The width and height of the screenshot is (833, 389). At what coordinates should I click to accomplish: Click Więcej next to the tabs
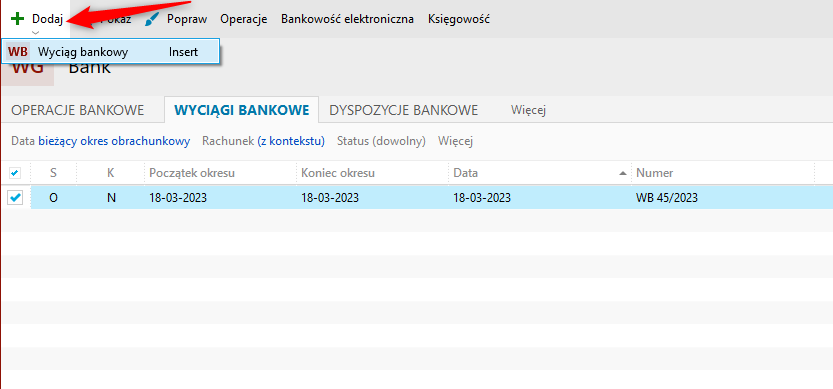point(529,110)
